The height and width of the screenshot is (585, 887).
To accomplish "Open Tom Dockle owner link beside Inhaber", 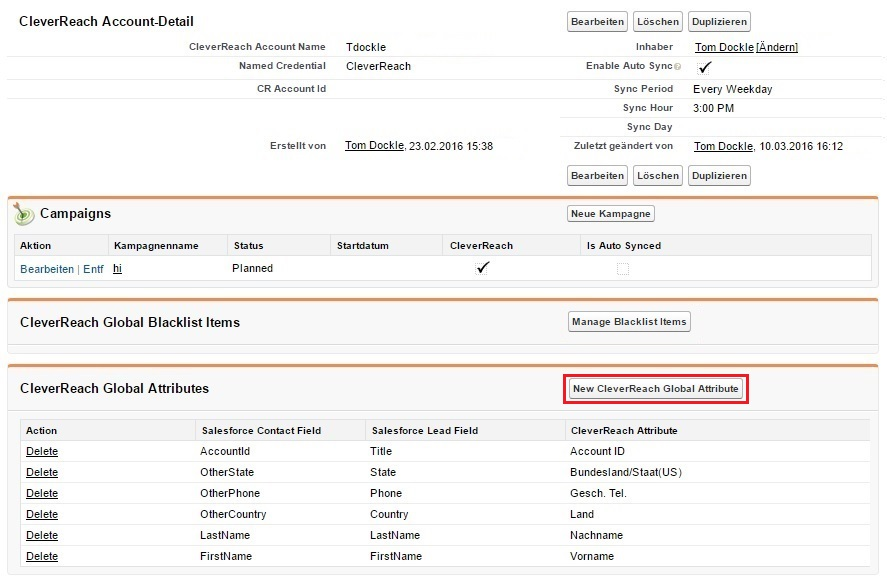I will coord(724,47).
